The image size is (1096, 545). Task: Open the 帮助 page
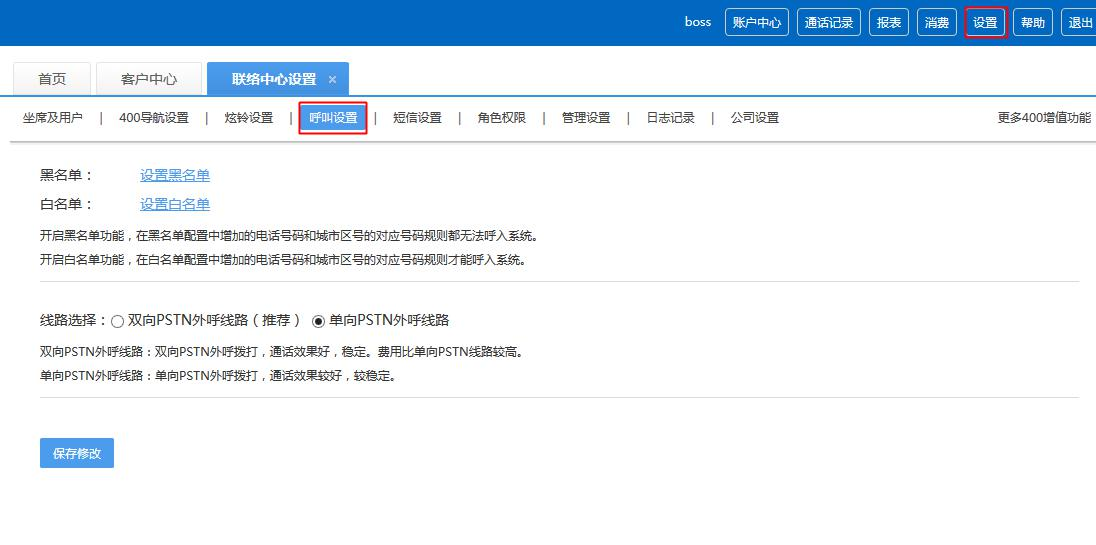point(1033,23)
